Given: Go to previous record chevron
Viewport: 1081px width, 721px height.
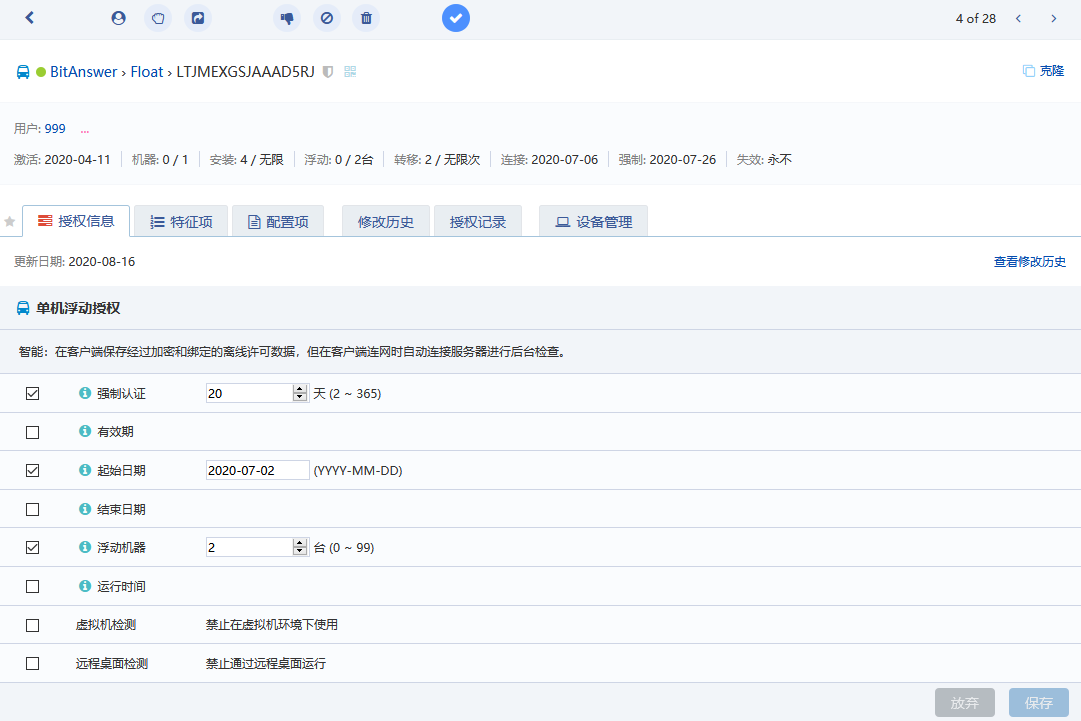Looking at the screenshot, I should pos(1019,18).
